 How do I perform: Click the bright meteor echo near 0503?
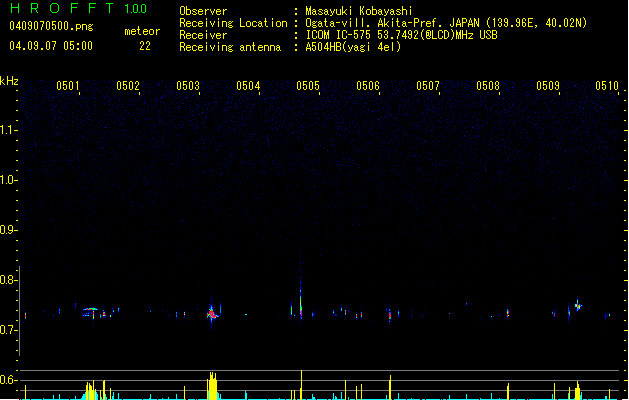[212, 313]
